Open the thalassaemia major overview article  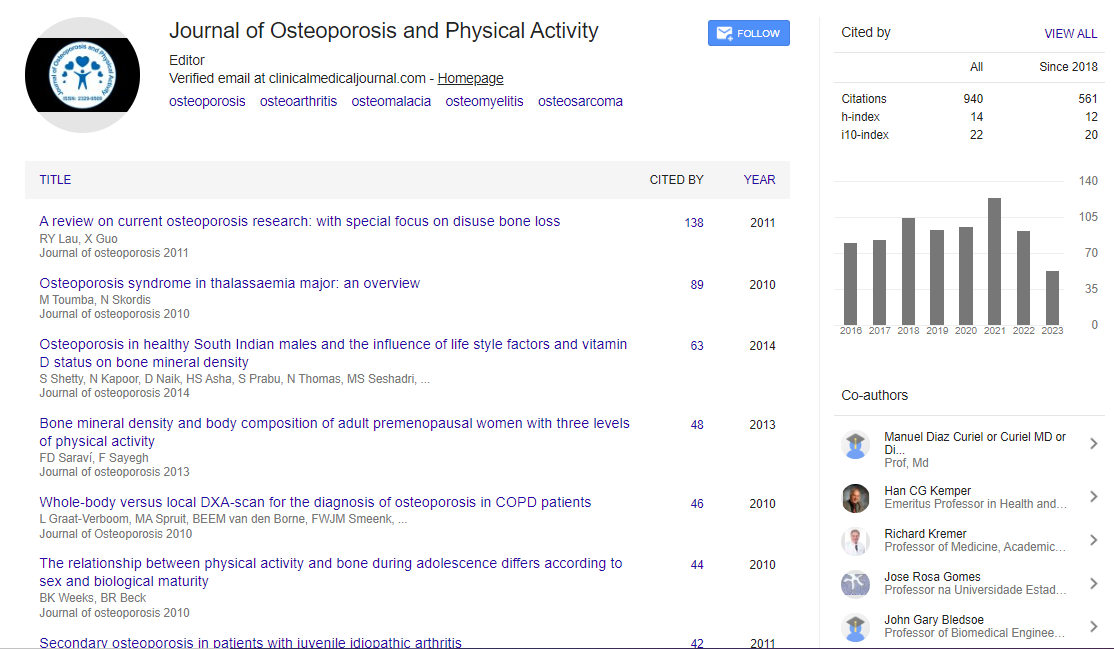[229, 283]
